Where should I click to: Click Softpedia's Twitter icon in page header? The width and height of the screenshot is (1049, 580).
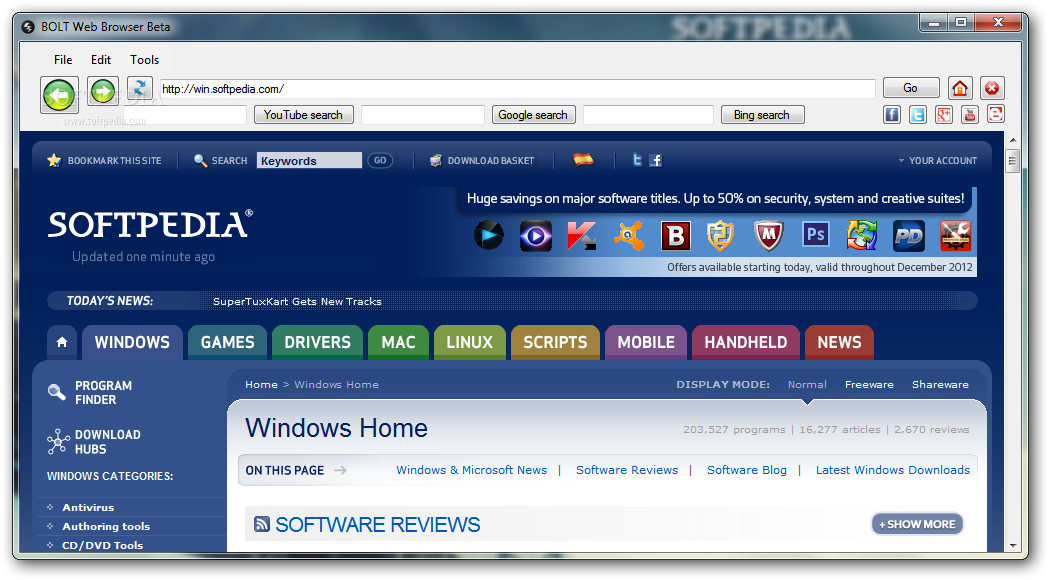[637, 160]
